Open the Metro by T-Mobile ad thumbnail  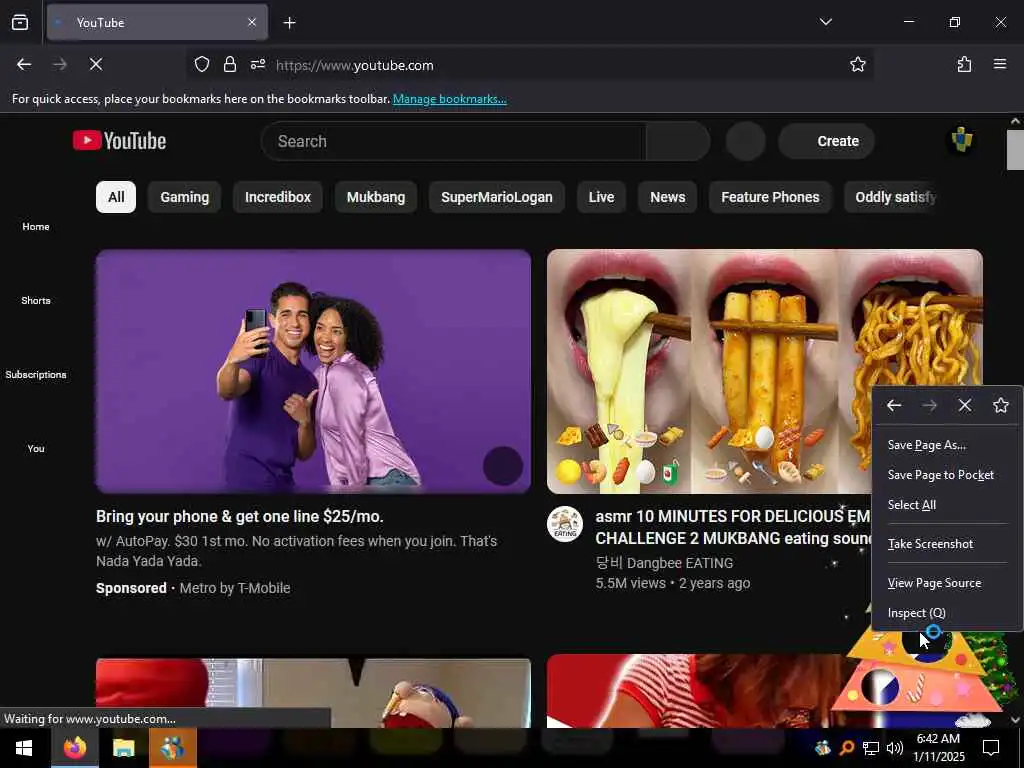(x=313, y=371)
